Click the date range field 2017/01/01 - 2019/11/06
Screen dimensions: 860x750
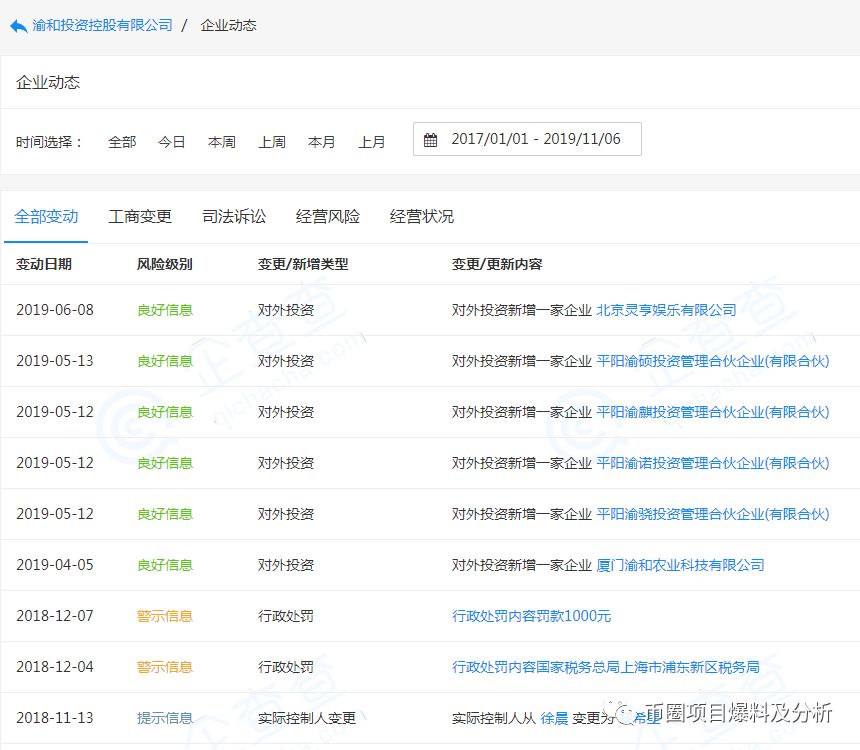coord(527,139)
